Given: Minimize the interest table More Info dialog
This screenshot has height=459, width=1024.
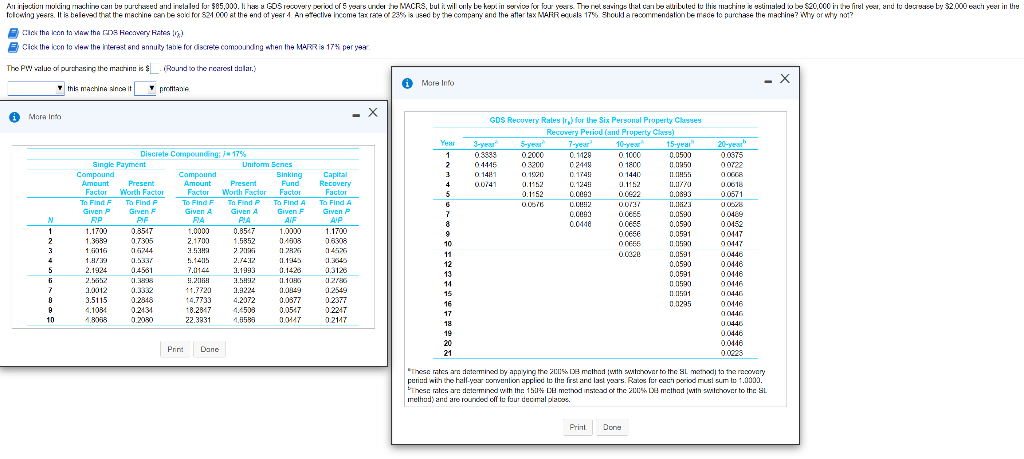Looking at the screenshot, I should coord(356,117).
